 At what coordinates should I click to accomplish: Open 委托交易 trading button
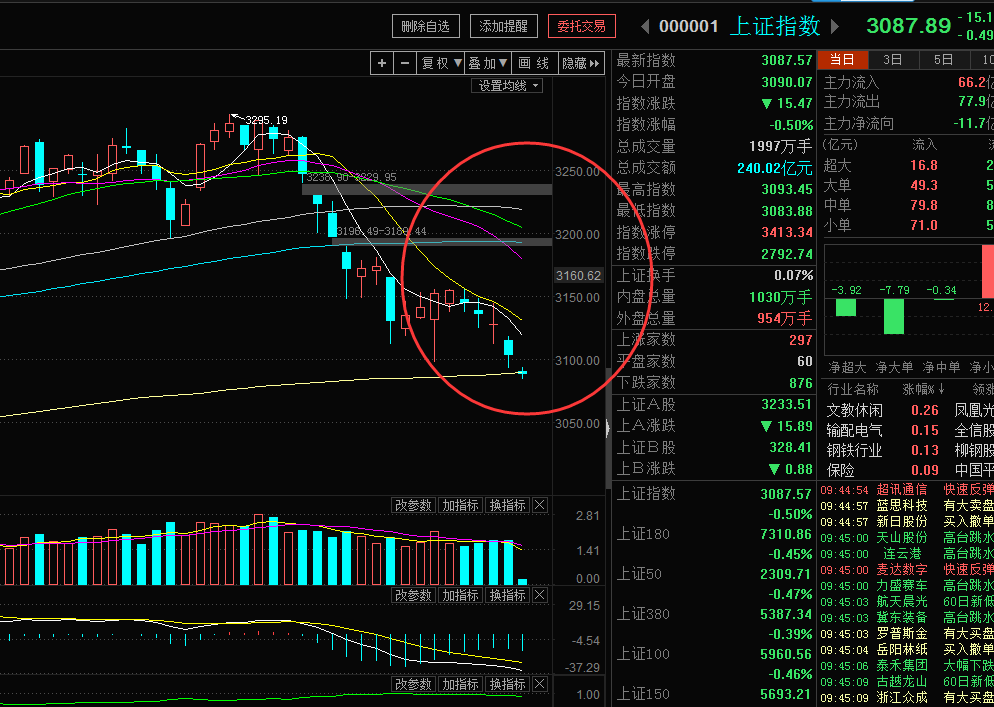point(581,27)
